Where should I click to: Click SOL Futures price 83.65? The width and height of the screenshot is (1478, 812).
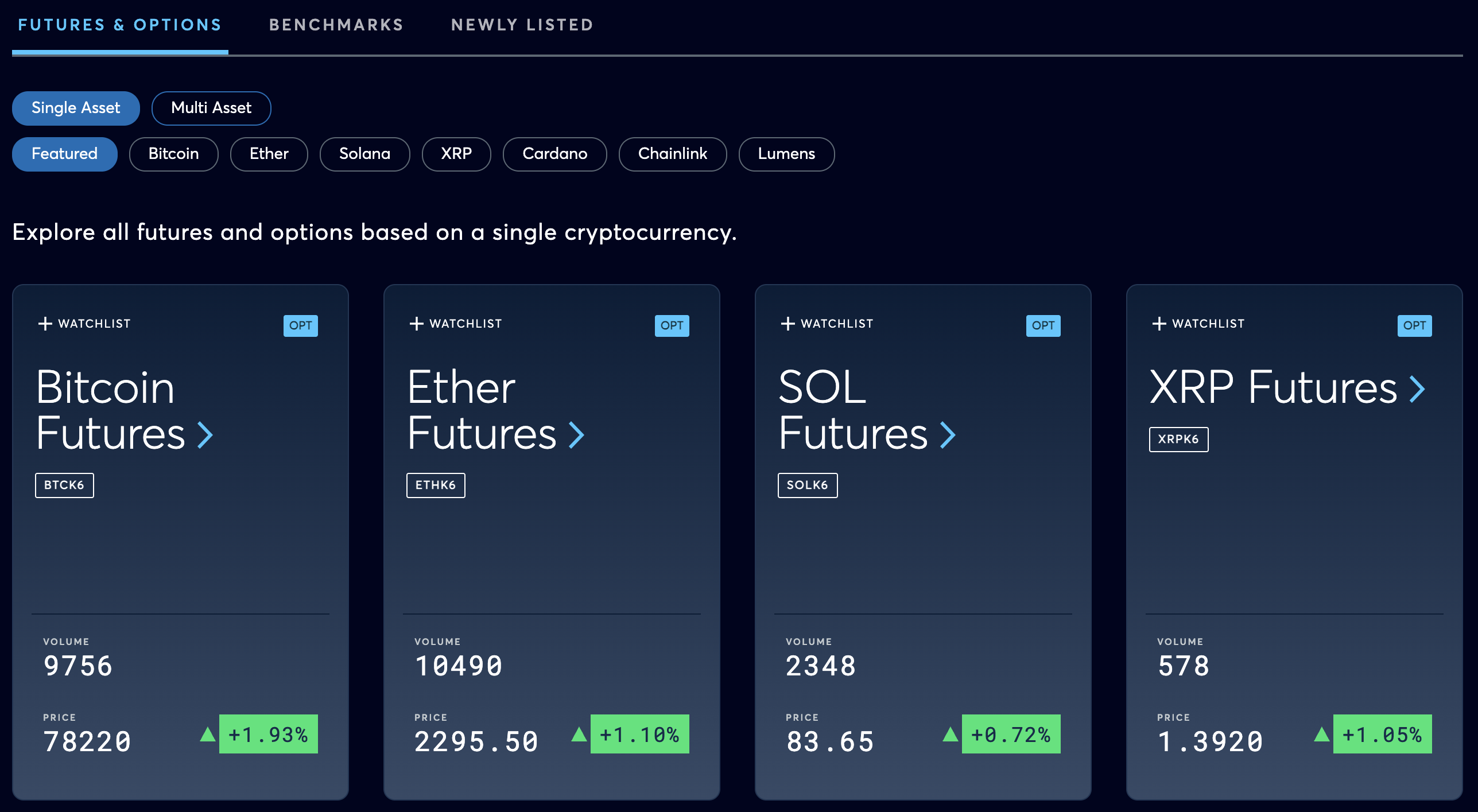830,741
